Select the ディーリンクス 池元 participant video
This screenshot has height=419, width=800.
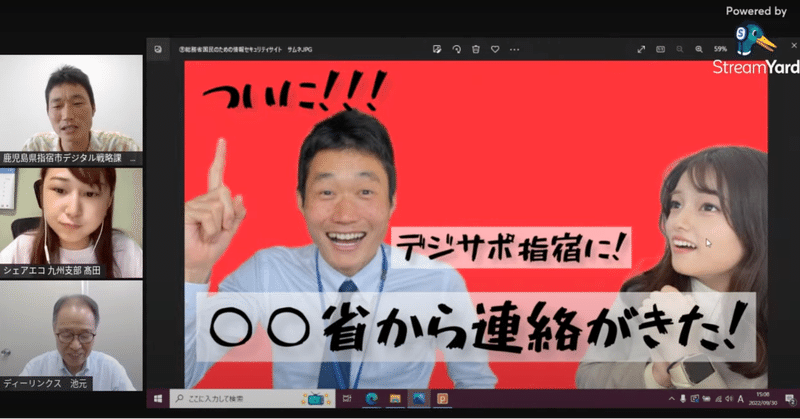71,336
